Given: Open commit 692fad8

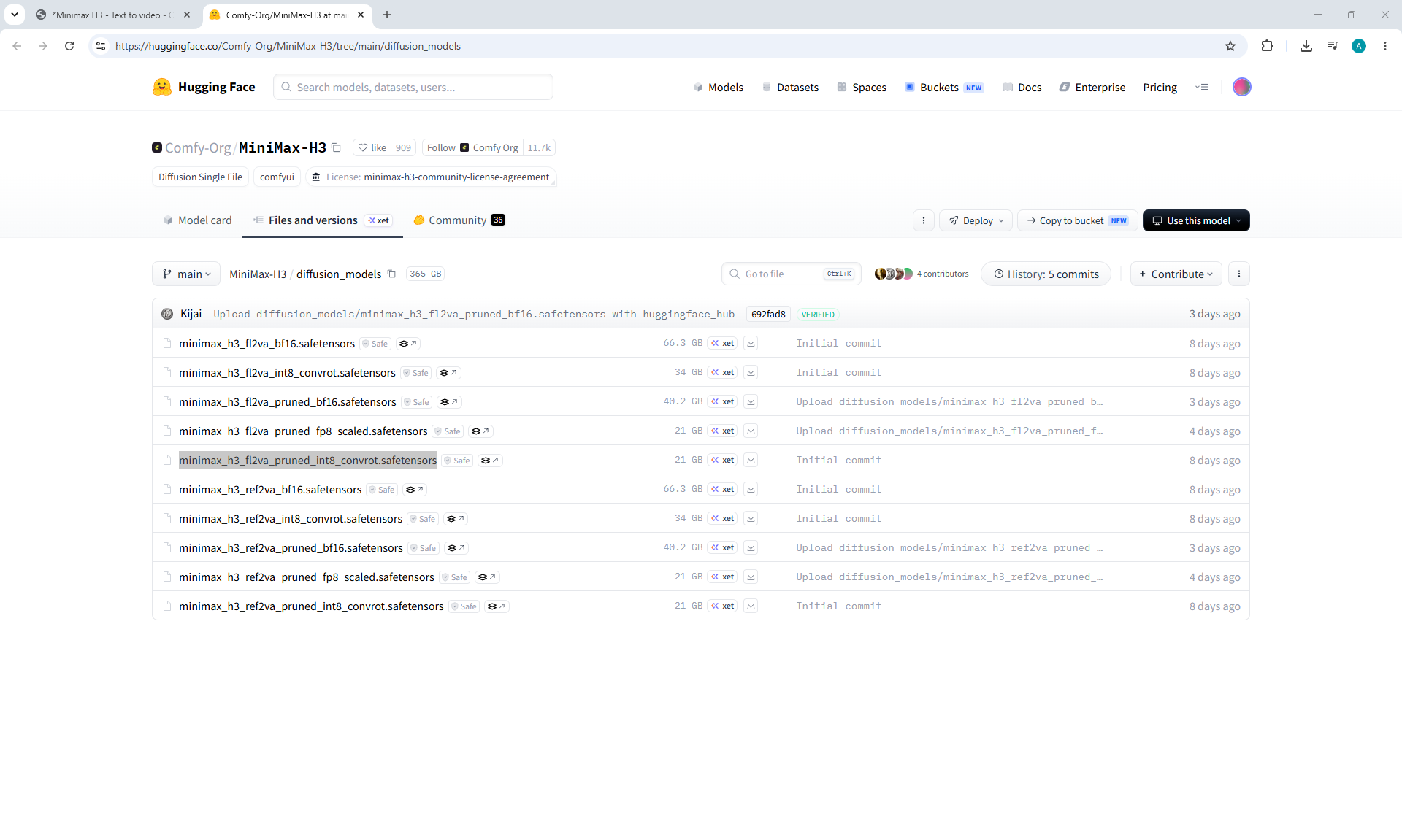Looking at the screenshot, I should click(768, 315).
